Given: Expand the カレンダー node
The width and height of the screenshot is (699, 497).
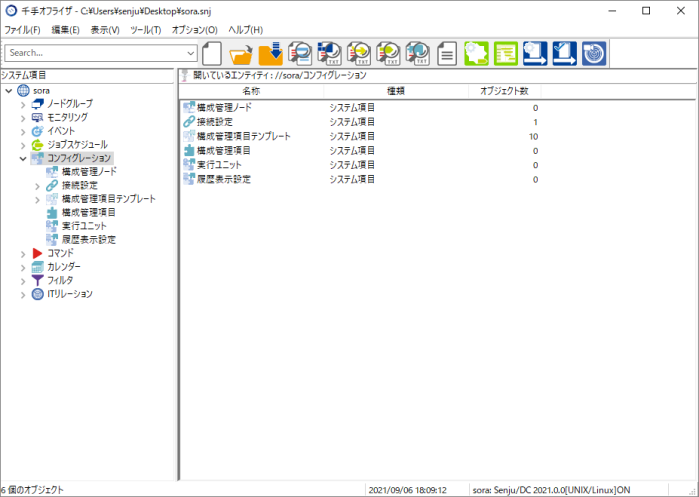Looking at the screenshot, I should (23, 268).
